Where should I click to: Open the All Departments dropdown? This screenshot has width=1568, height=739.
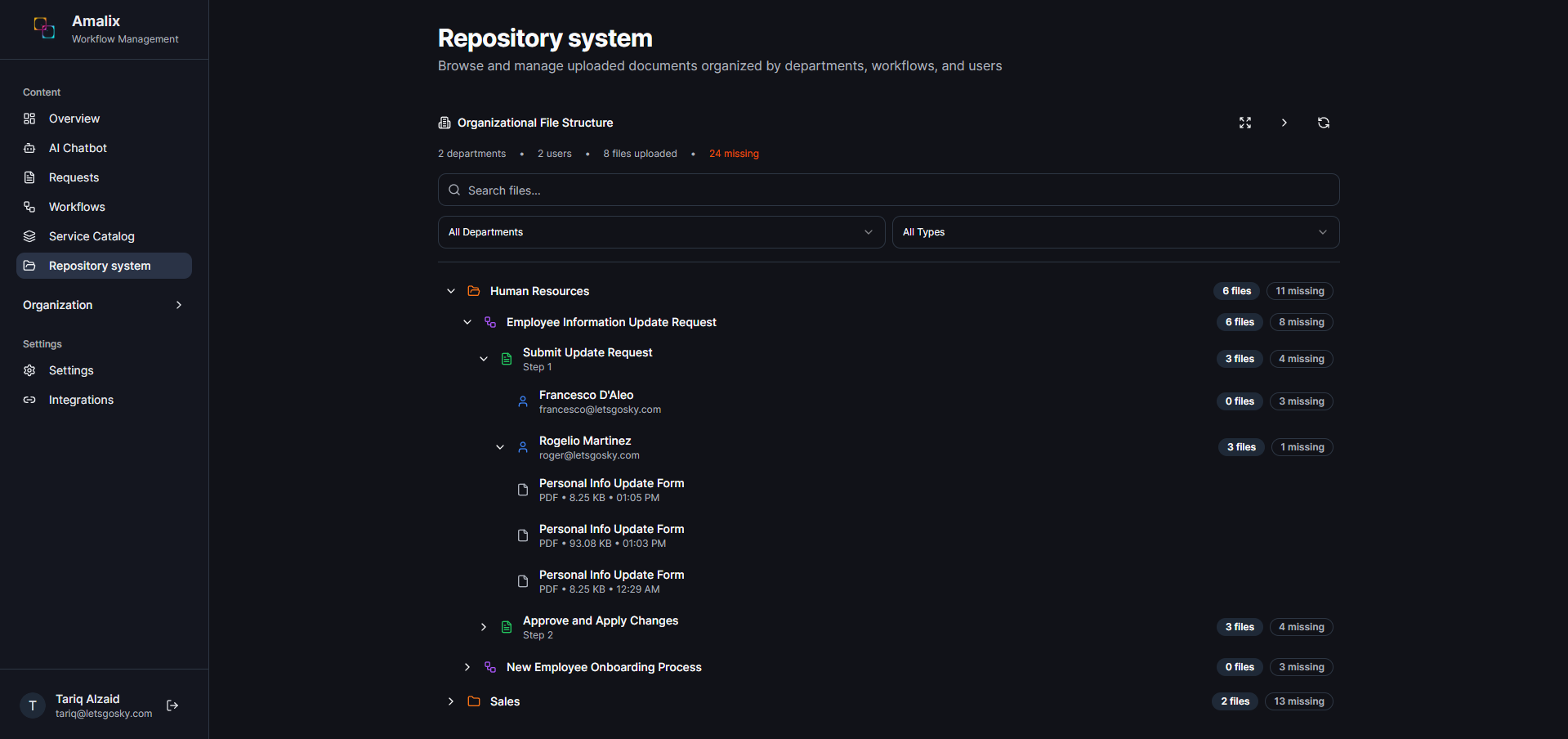click(x=660, y=232)
